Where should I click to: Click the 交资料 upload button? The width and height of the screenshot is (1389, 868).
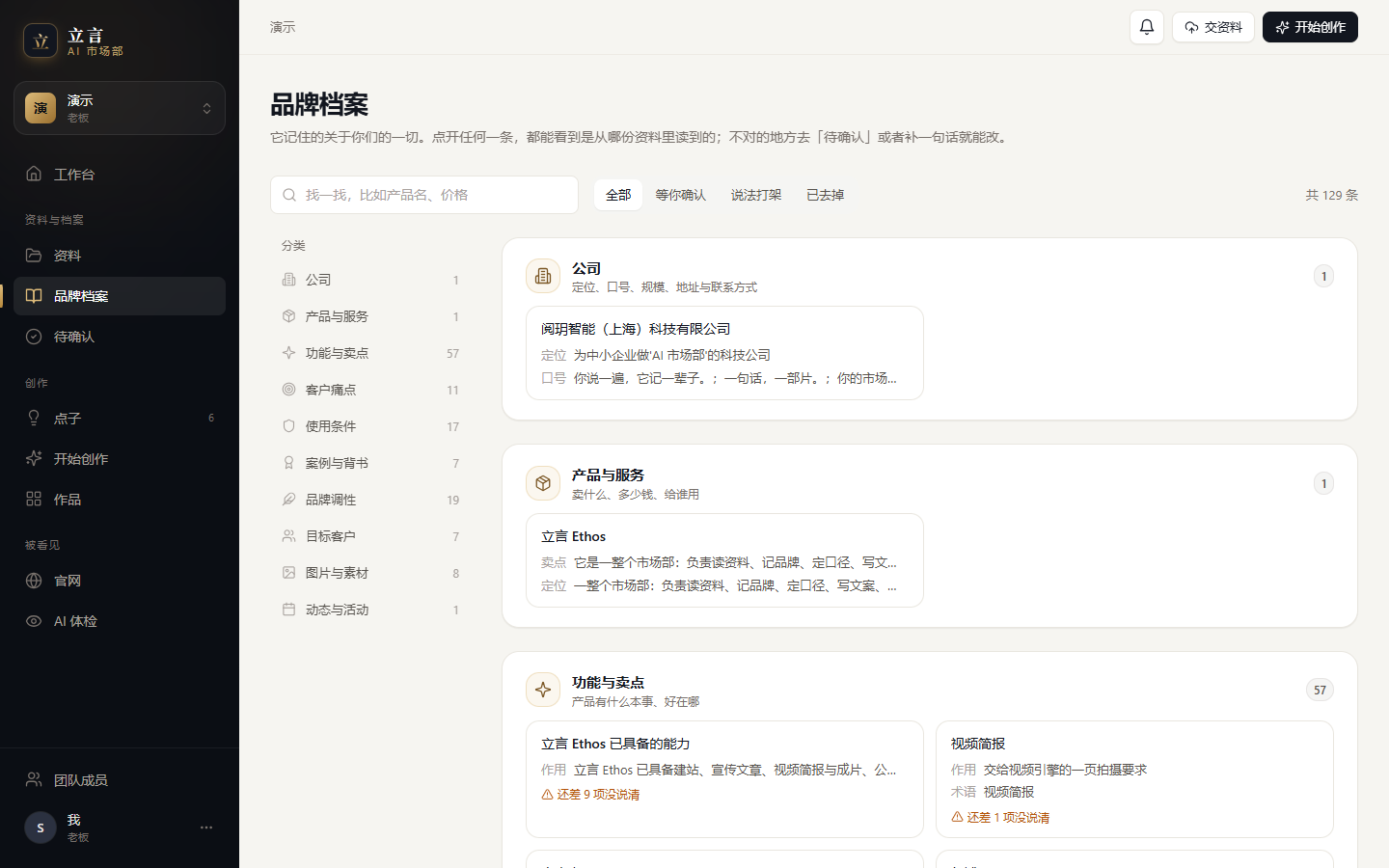(1213, 27)
